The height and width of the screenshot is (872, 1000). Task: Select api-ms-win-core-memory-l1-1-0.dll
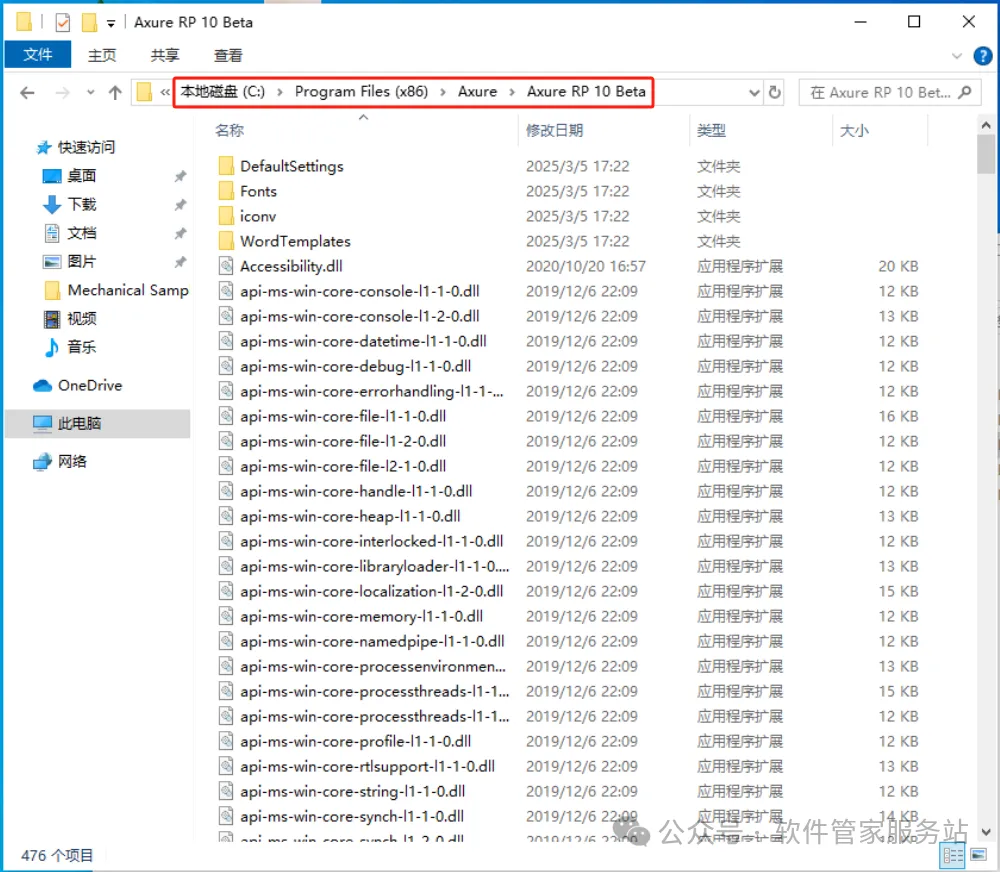362,616
